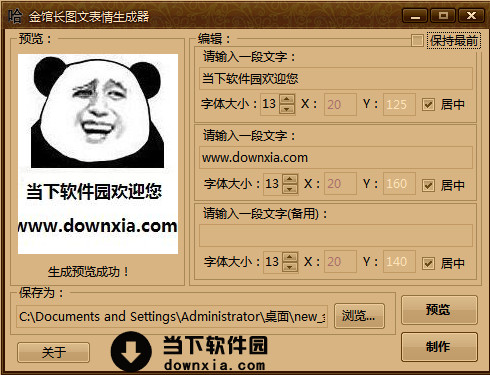
Task: Toggle 居中 checkbox for second text line
Action: [x=428, y=185]
